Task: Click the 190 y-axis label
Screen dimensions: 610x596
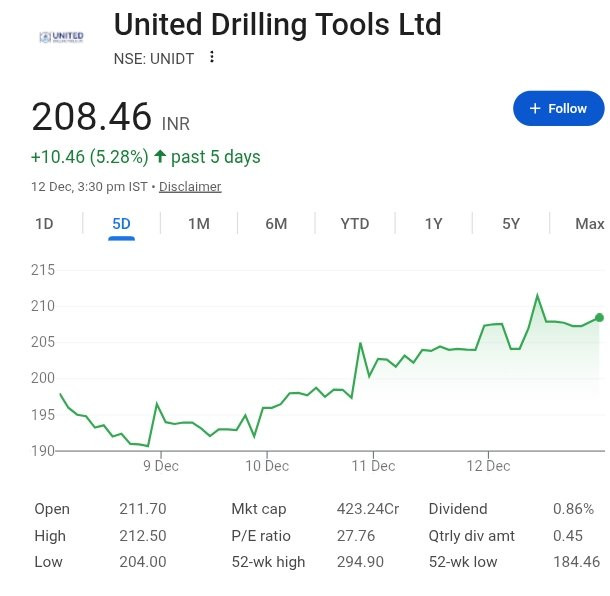Action: (x=43, y=451)
